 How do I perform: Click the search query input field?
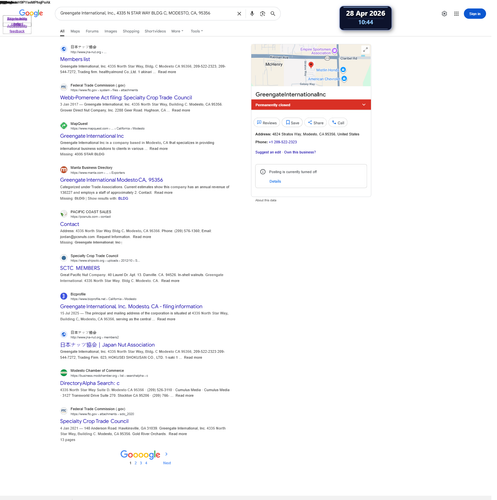coord(146,13)
